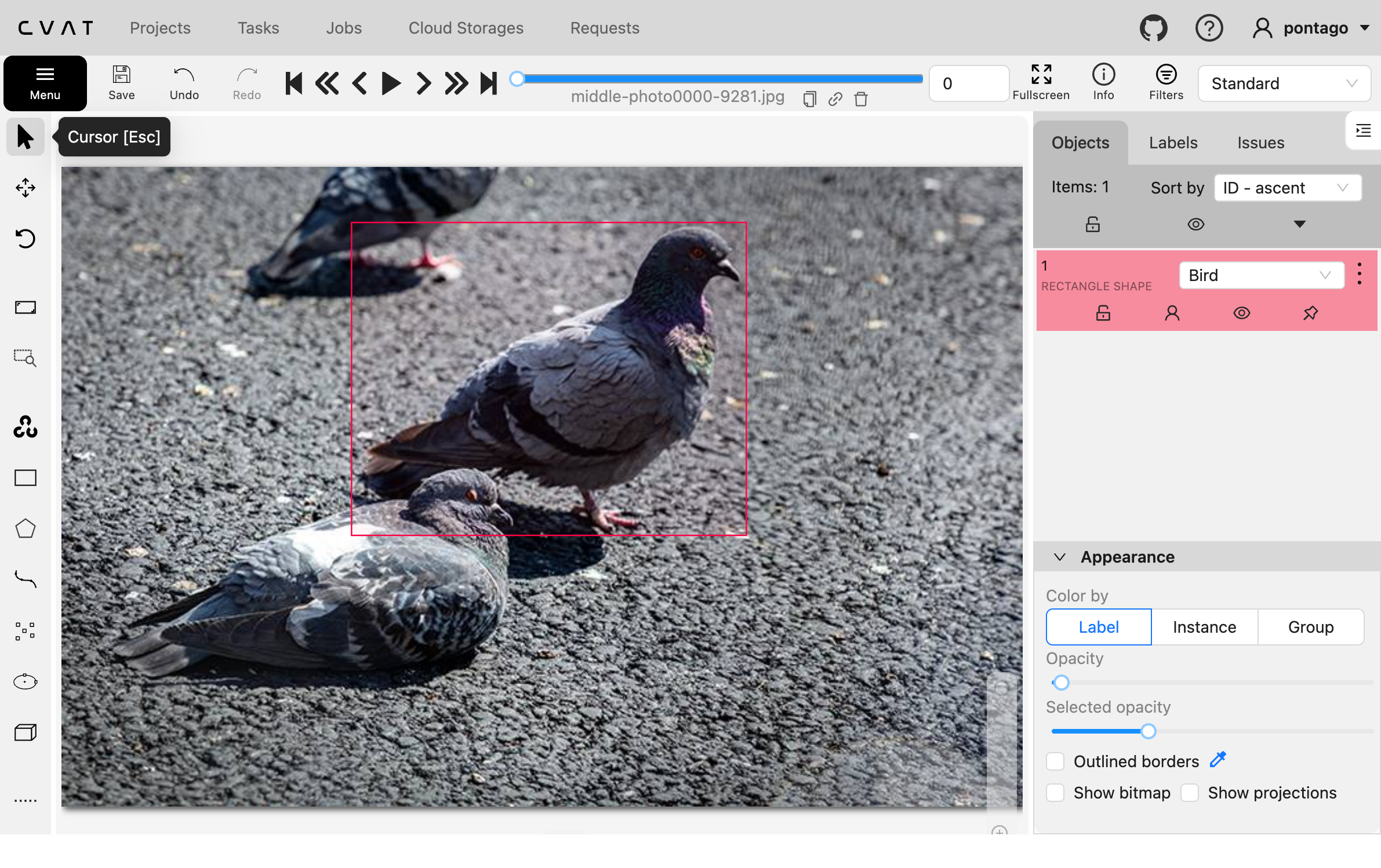Switch to Labels tab
This screenshot has width=1381, height=868.
pos(1173,143)
